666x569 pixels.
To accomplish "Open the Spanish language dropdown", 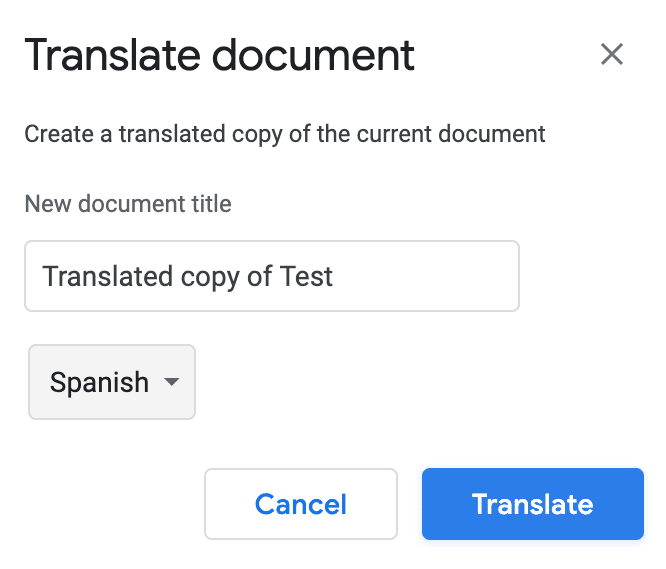I will pyautogui.click(x=112, y=382).
